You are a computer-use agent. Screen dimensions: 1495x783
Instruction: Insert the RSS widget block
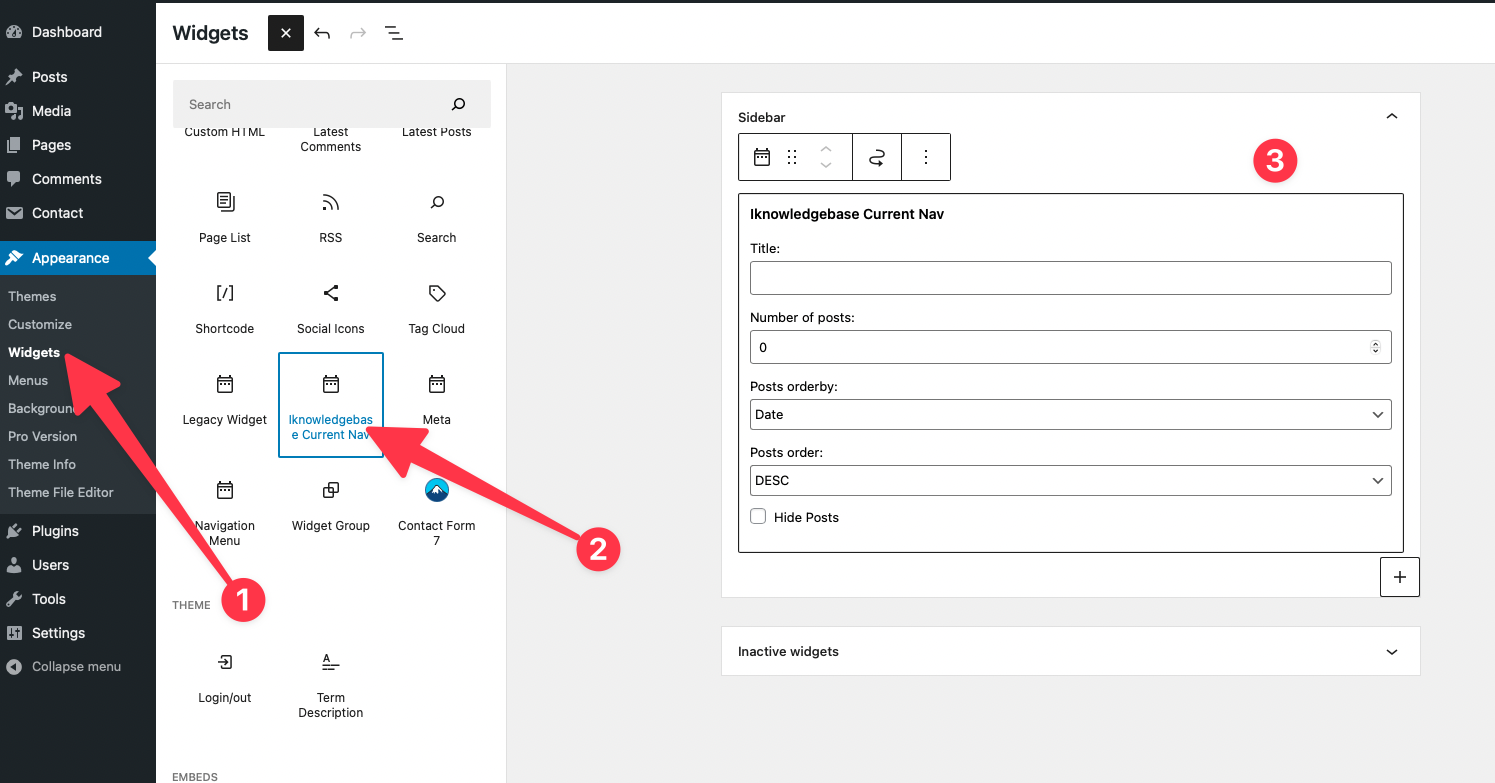[x=330, y=217]
